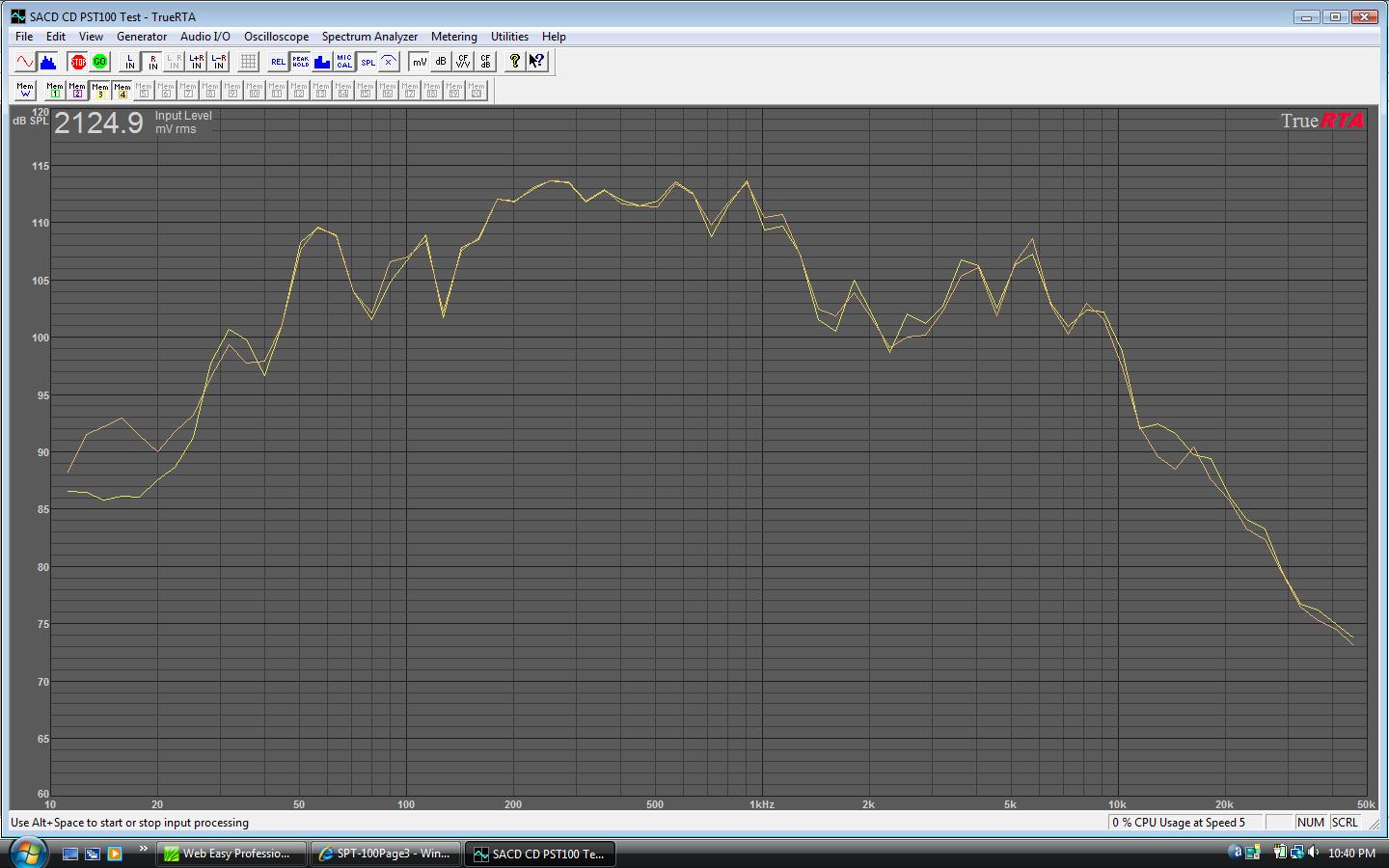Image resolution: width=1389 pixels, height=868 pixels.
Task: Toggle the PEAK HOLD button
Action: point(300,62)
